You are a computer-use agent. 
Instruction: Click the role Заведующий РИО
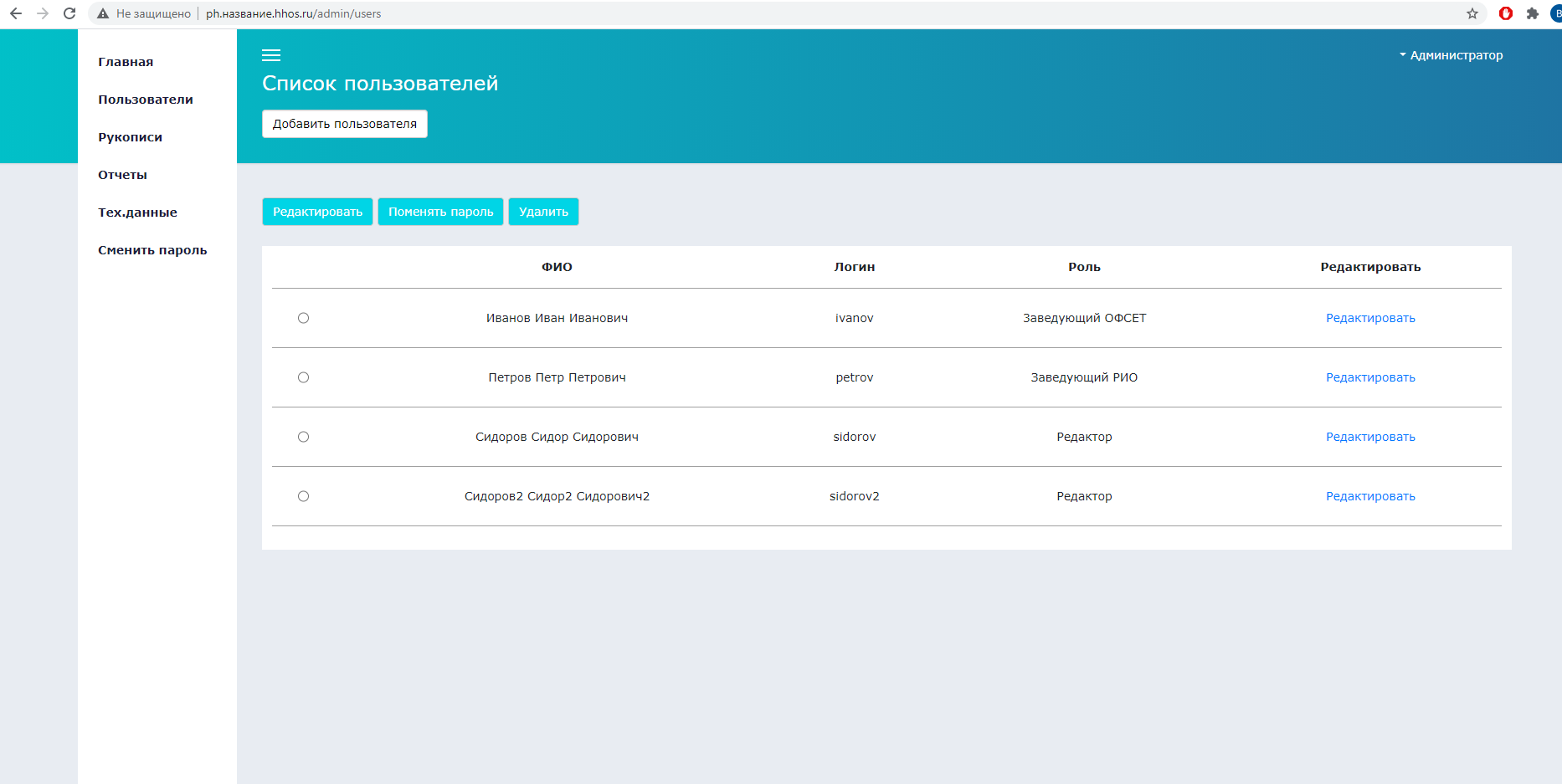click(x=1084, y=377)
